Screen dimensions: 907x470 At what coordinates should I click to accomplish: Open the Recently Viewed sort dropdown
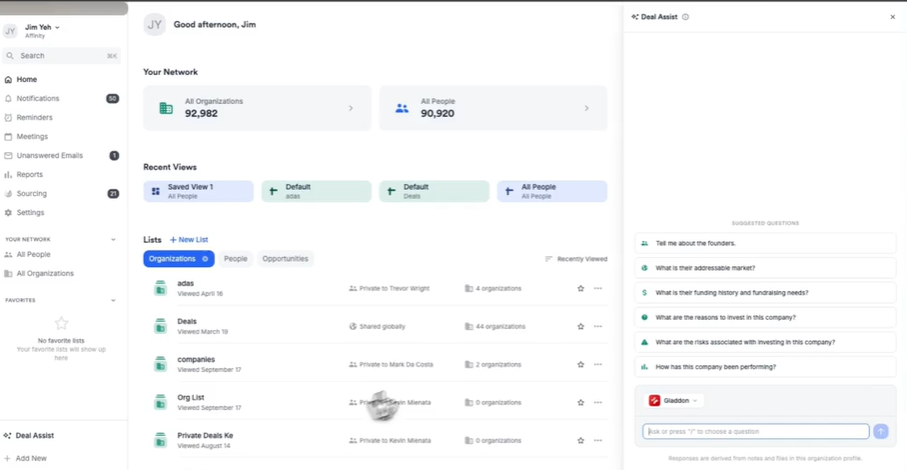click(576, 259)
